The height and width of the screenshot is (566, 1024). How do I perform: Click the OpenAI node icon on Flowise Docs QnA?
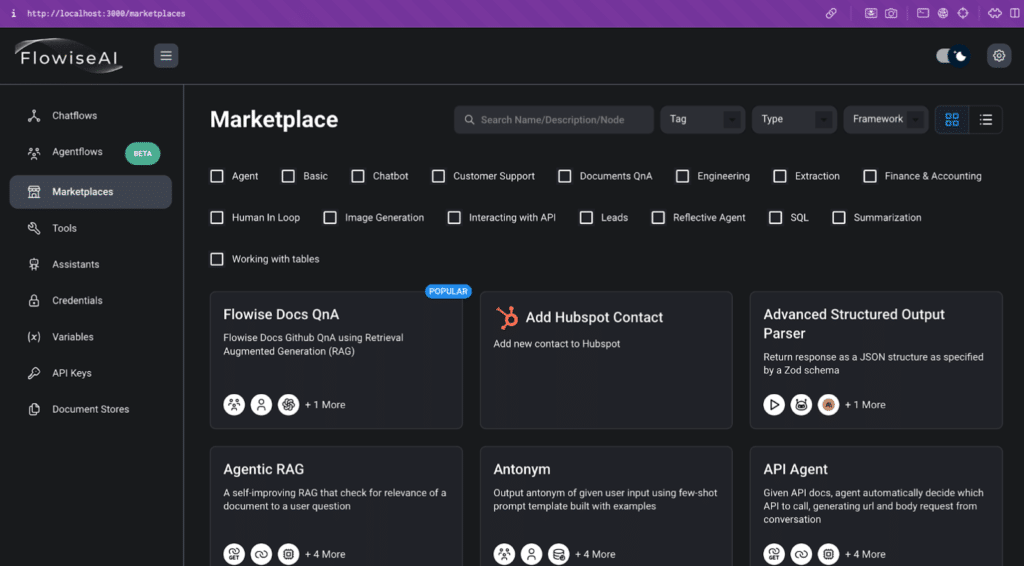[x=288, y=405]
